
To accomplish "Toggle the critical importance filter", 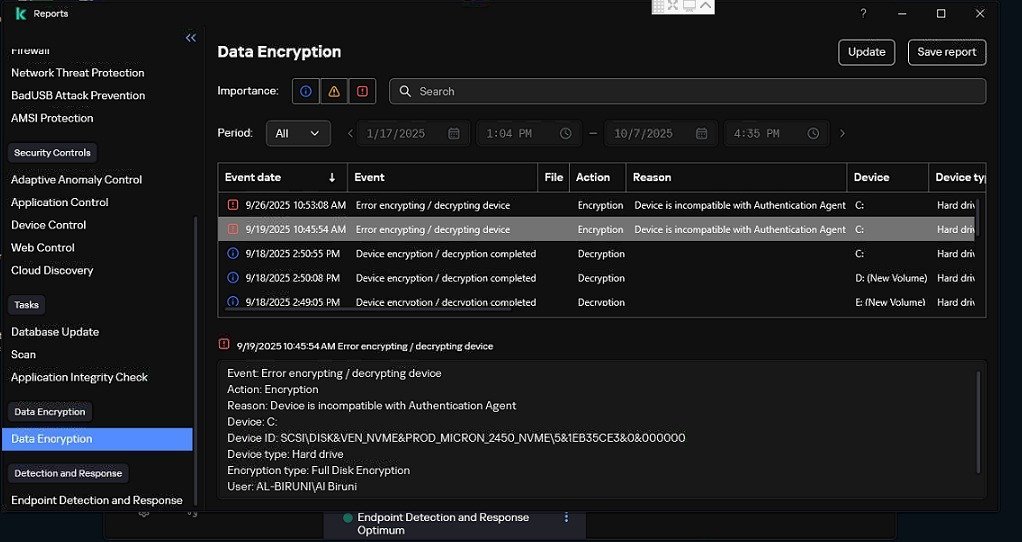I will coord(362,91).
